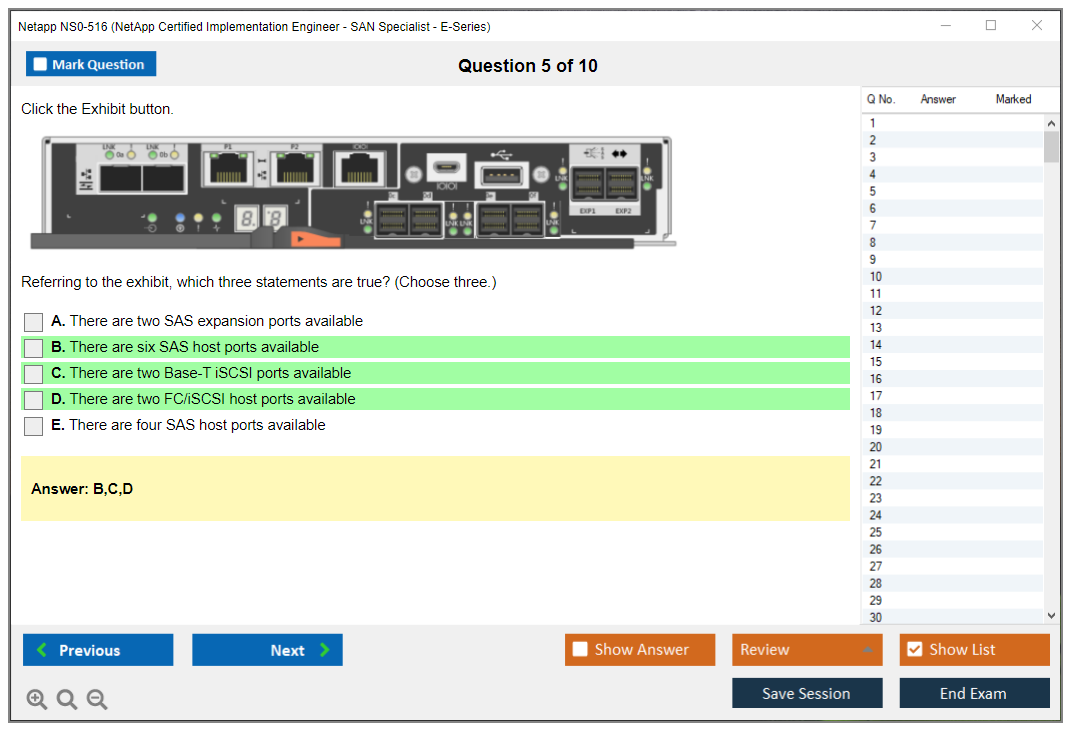The image size is (1075, 735).
Task: Click the zoom in magnifier icon
Action: 37,700
